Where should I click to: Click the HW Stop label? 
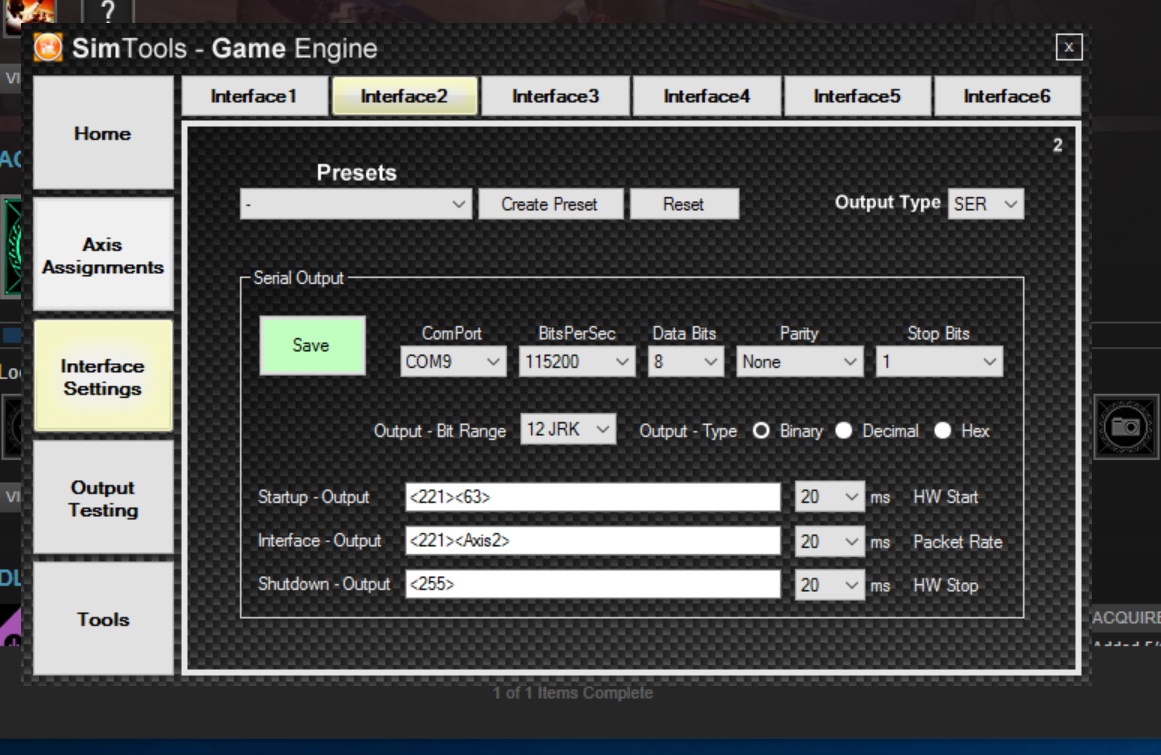click(x=946, y=585)
